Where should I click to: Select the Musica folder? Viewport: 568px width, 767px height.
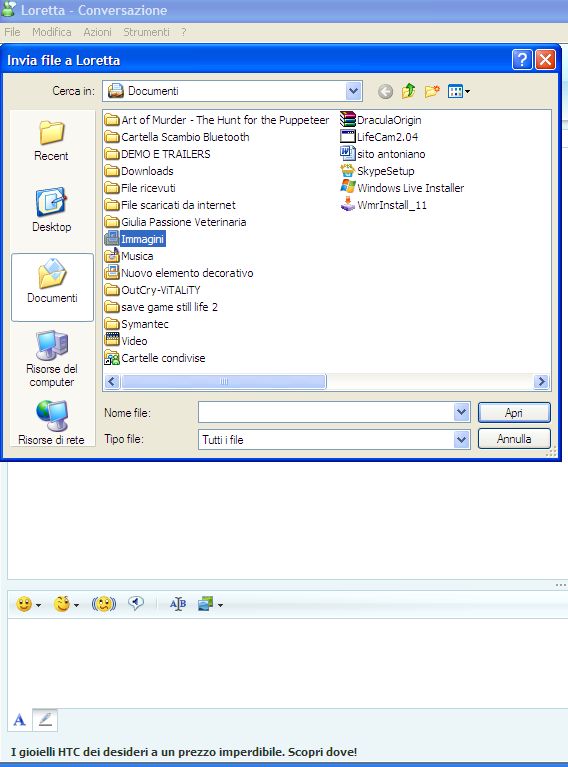[x=129, y=256]
